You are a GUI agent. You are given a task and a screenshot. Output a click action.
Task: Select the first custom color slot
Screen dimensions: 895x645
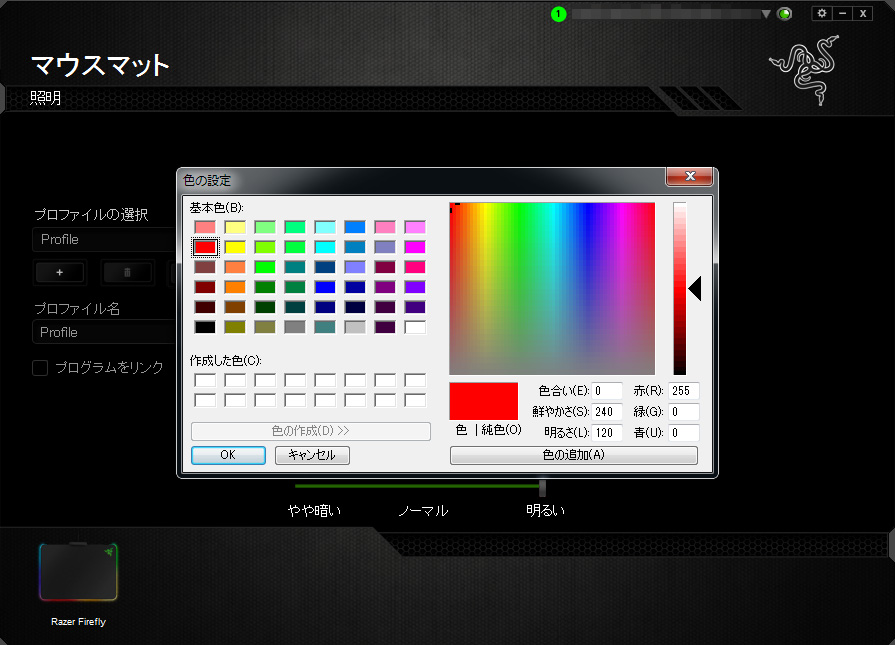click(x=205, y=380)
